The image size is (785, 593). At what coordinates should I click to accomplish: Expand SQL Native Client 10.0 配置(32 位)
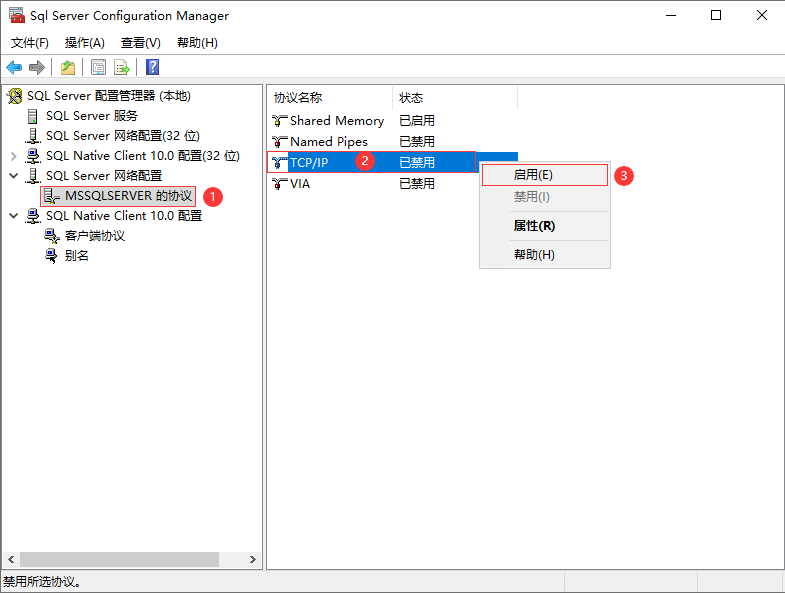[14, 156]
